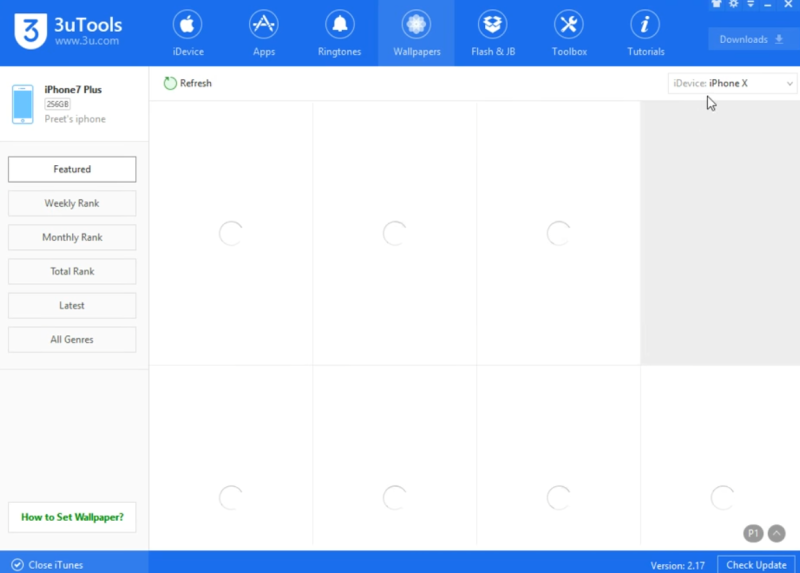Viewport: 800px width, 573px height.
Task: Click the gray highlighted wallpaper tile
Action: click(x=719, y=233)
